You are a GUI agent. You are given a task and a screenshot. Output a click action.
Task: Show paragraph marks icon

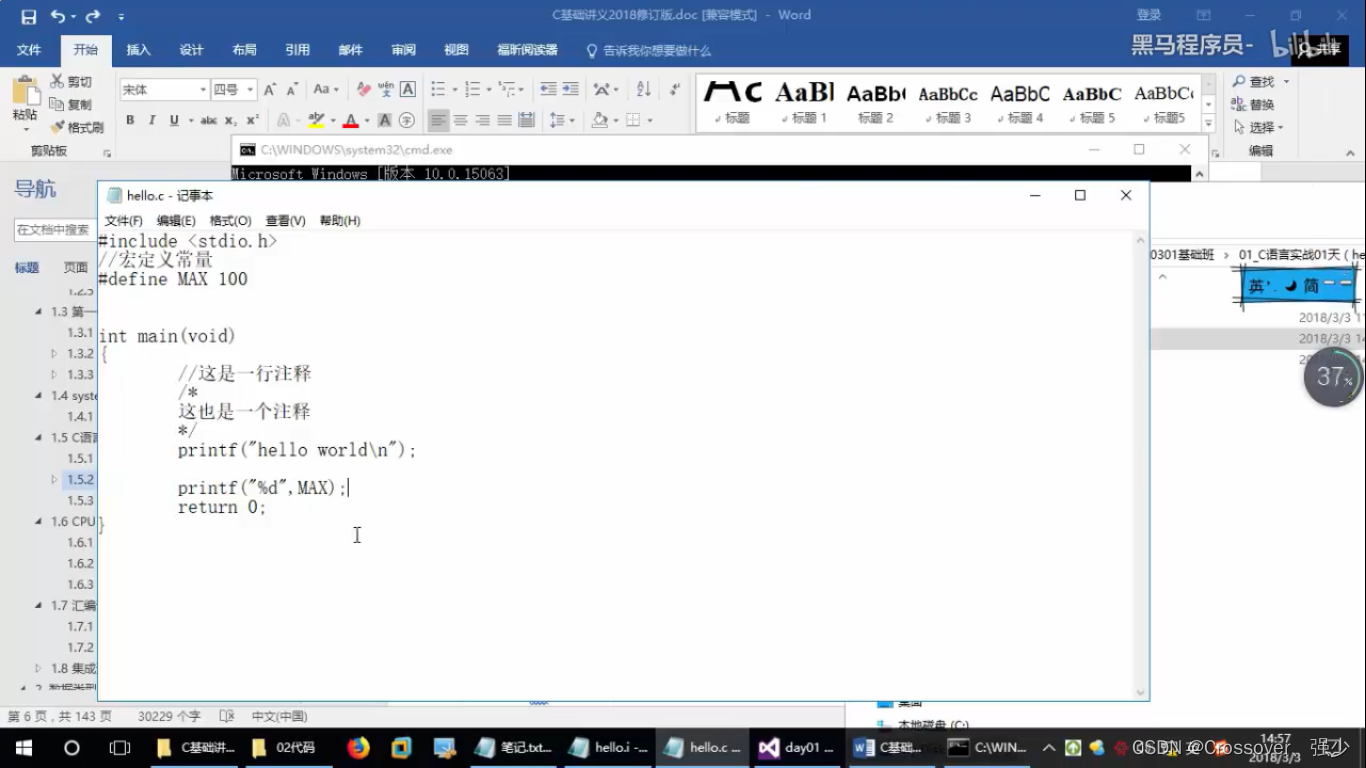(x=676, y=90)
